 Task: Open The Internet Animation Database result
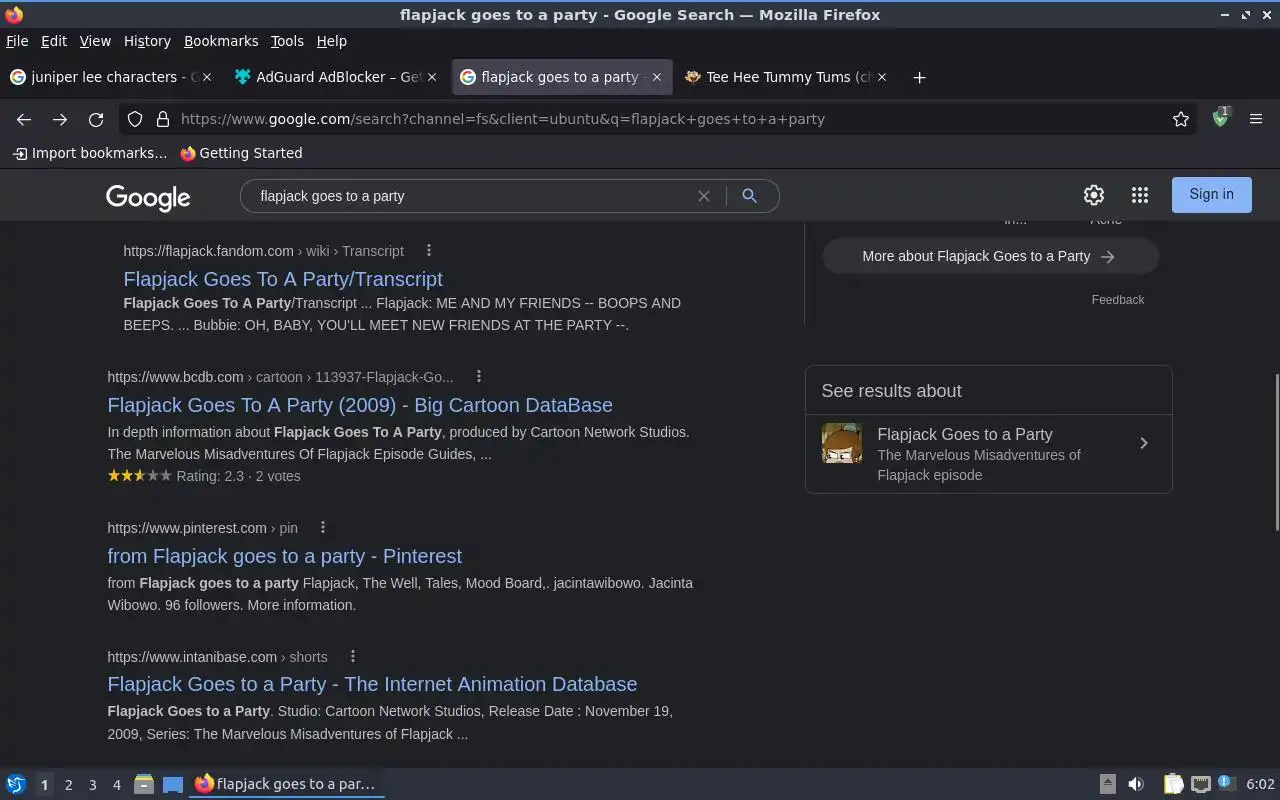(372, 684)
